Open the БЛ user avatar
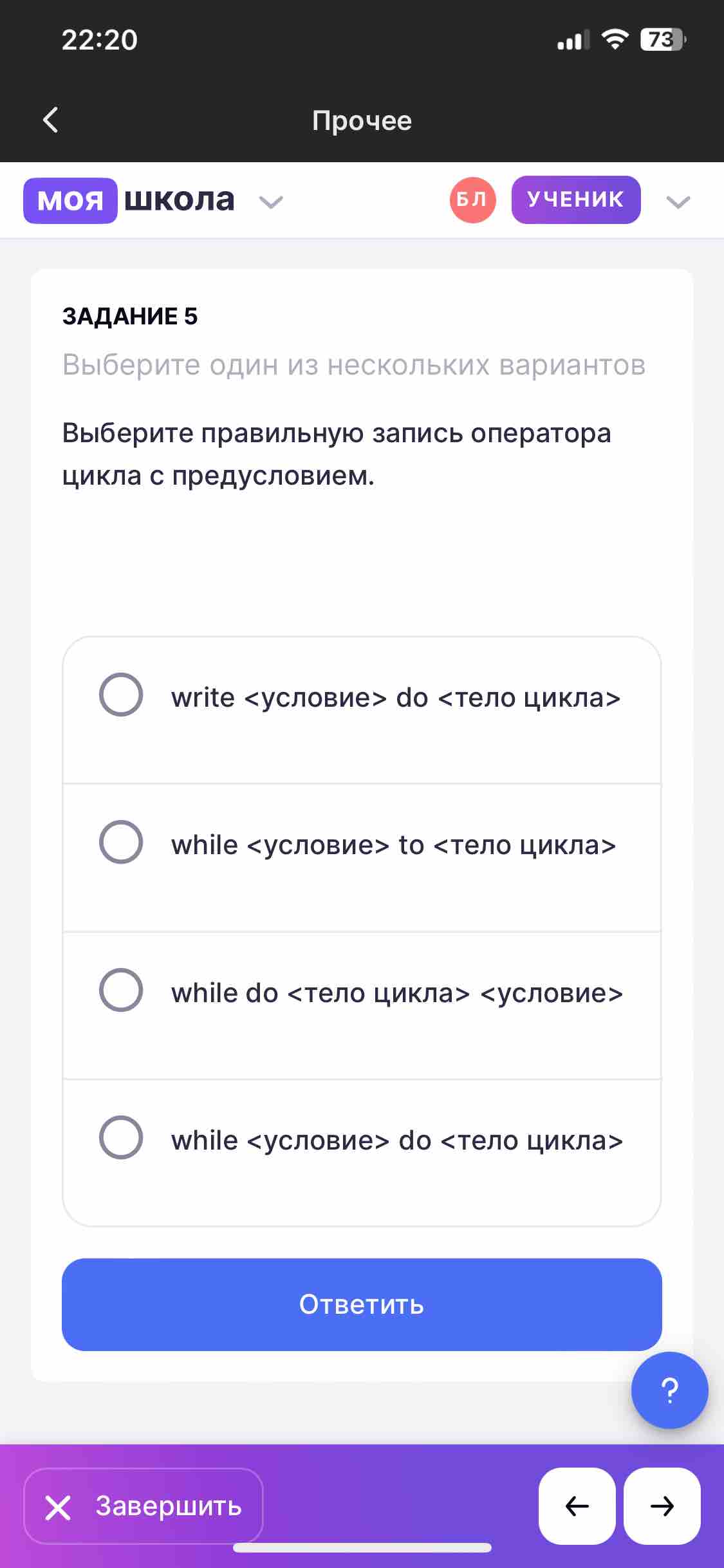The width and height of the screenshot is (724, 1568). (472, 200)
